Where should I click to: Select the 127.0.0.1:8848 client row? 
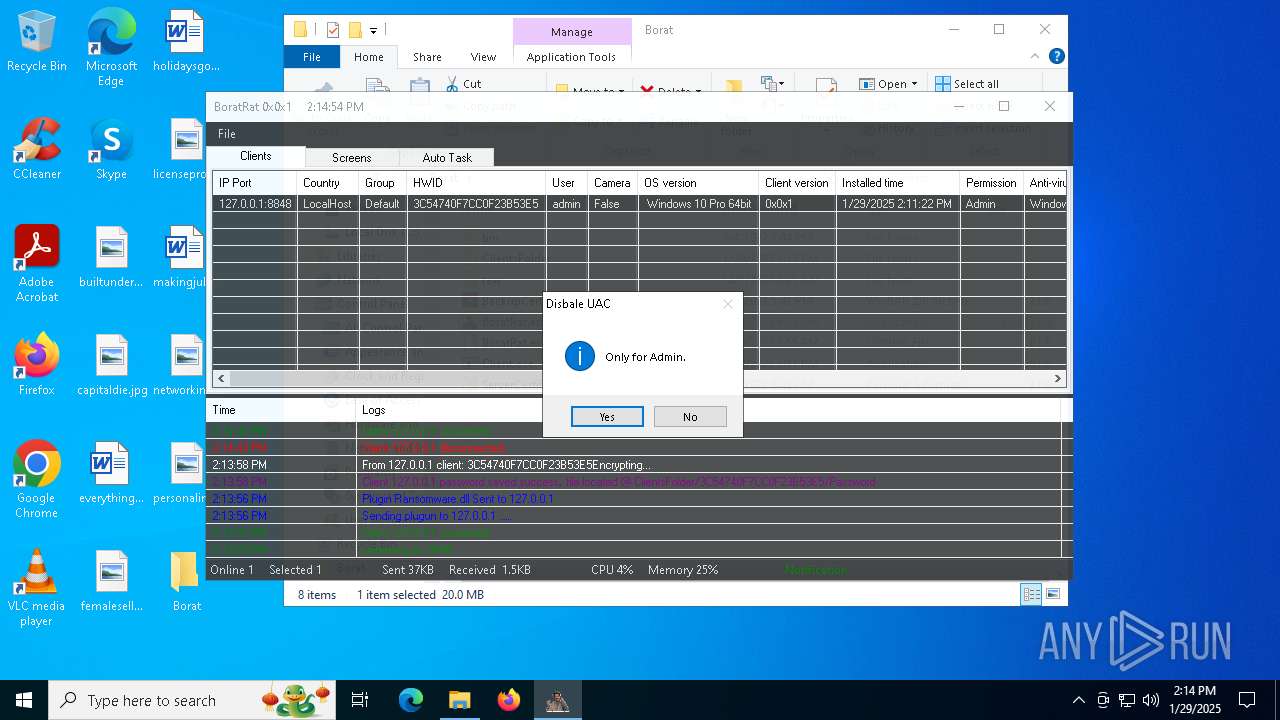pyautogui.click(x=639, y=204)
